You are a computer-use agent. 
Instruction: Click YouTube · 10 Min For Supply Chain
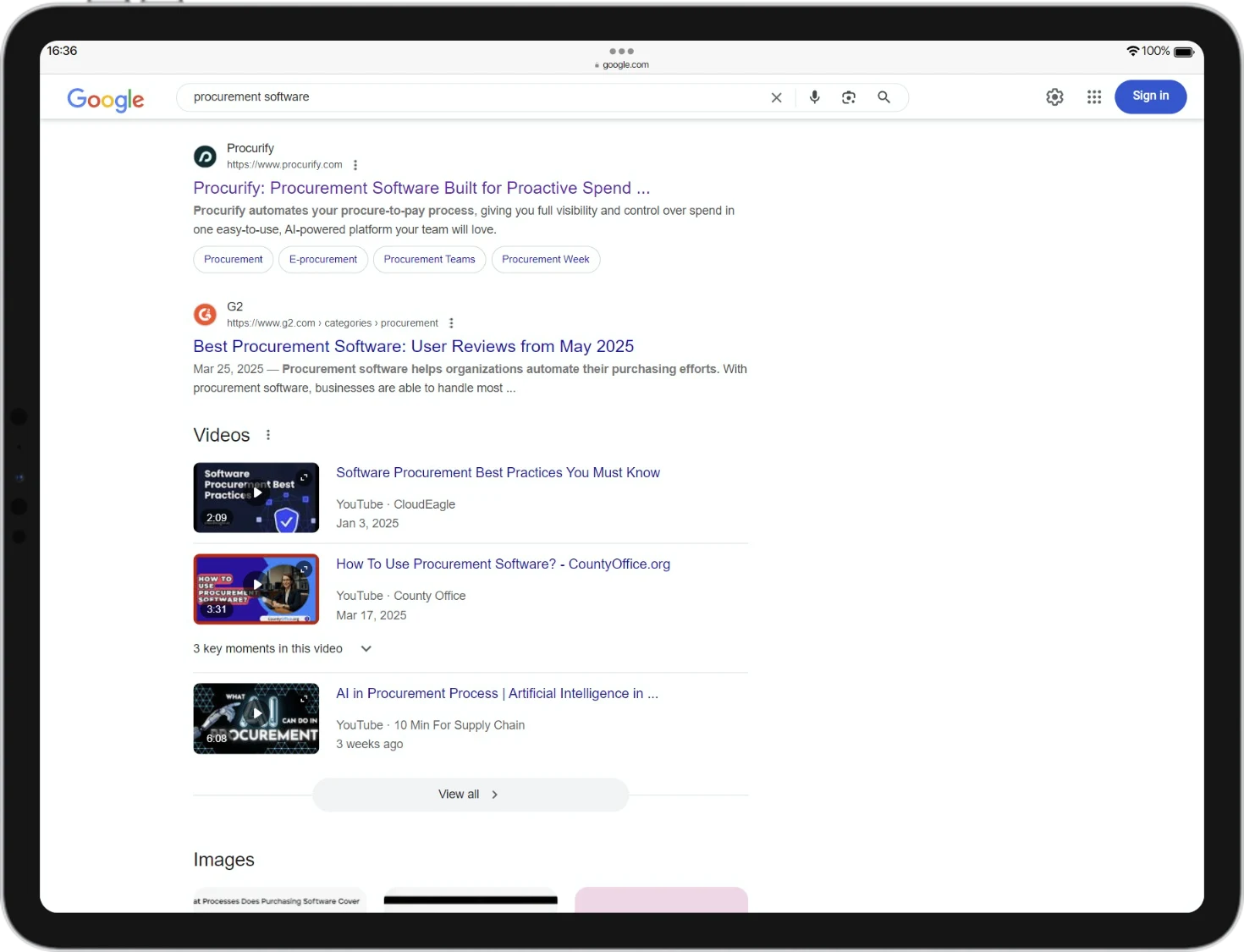click(x=430, y=725)
